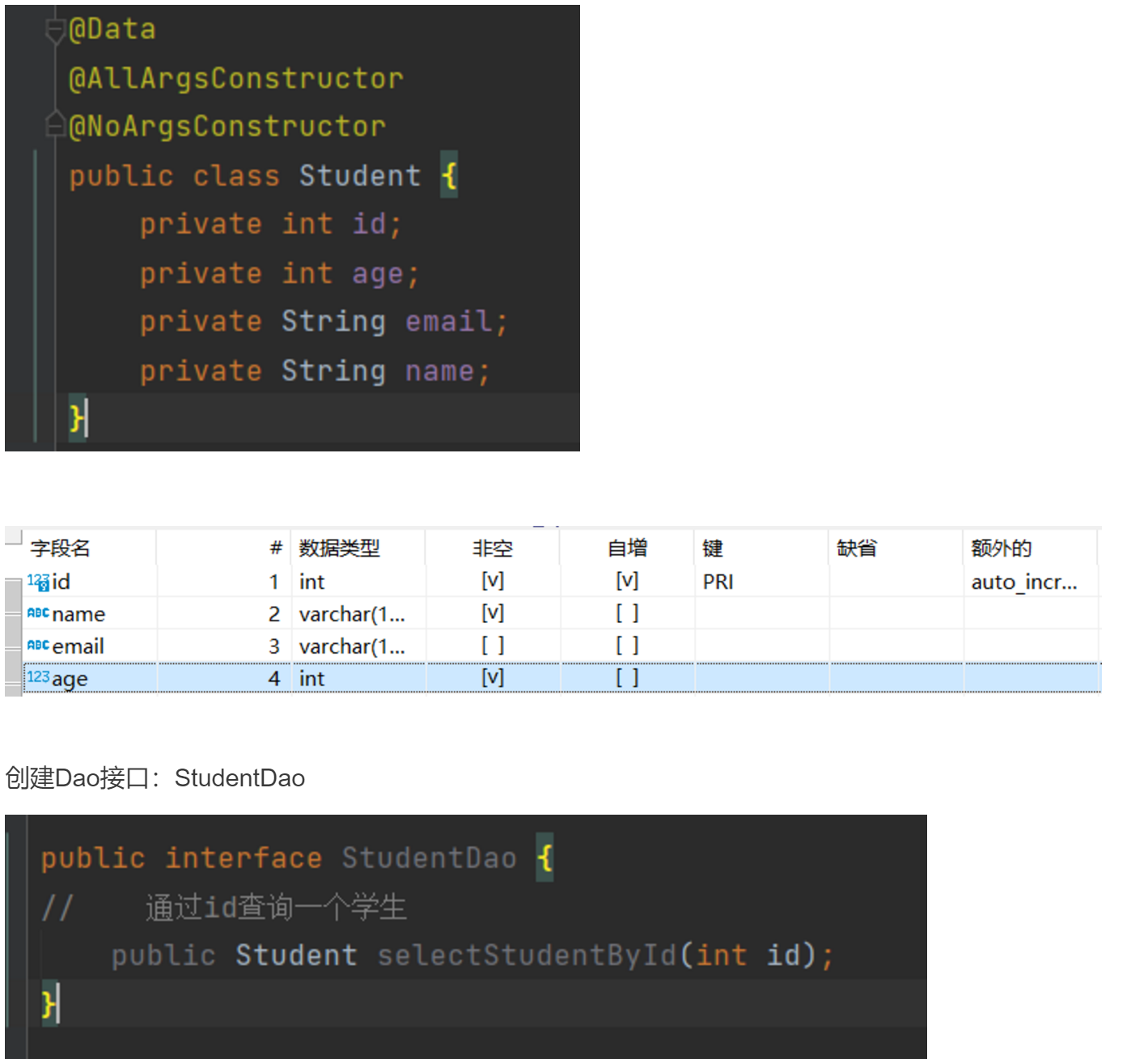Select the 额外的 column header
The width and height of the screenshot is (1148, 1059).
1001,549
